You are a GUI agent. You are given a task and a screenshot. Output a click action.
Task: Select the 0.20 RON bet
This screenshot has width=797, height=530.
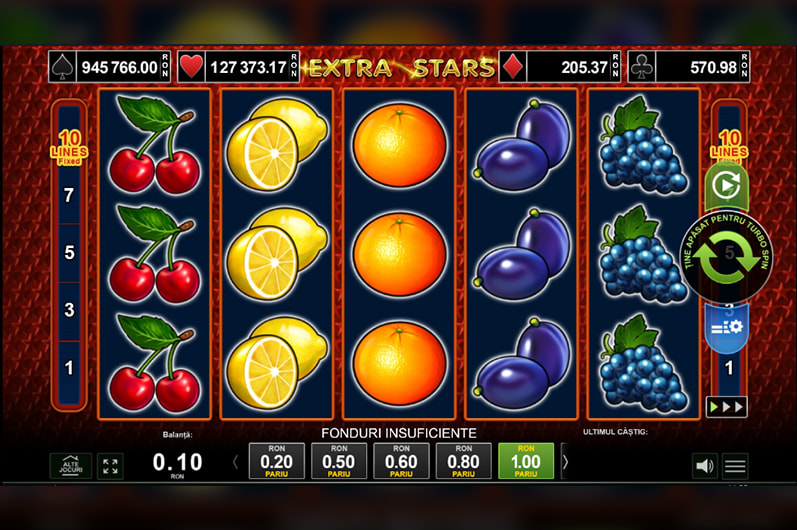pyautogui.click(x=277, y=461)
